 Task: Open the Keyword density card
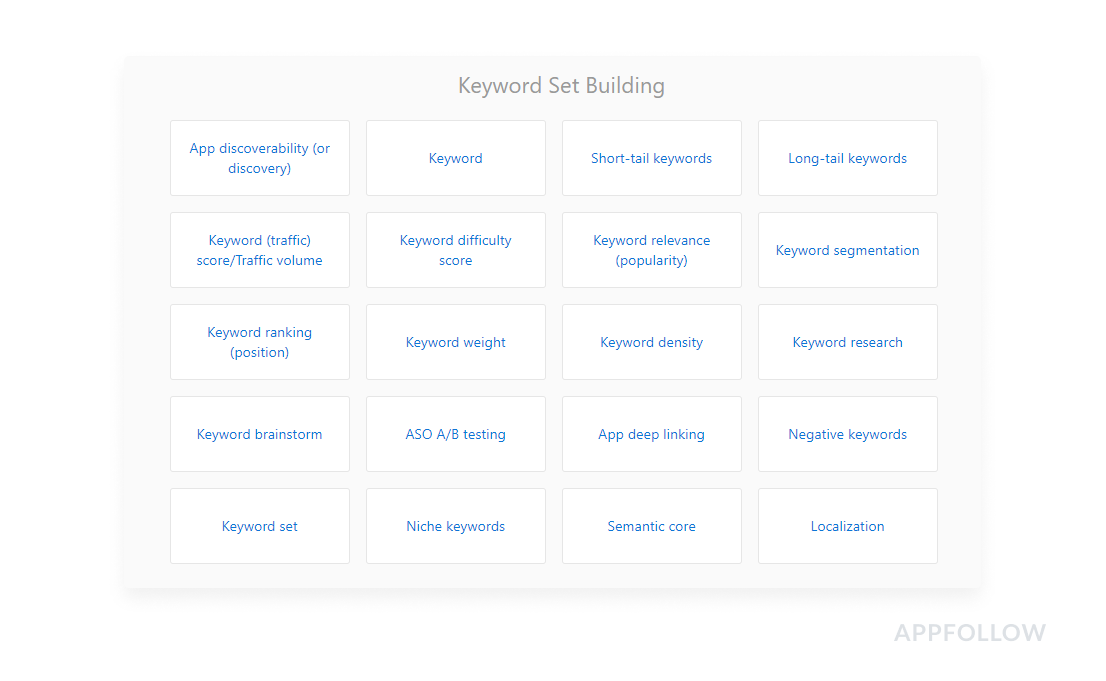tap(652, 342)
